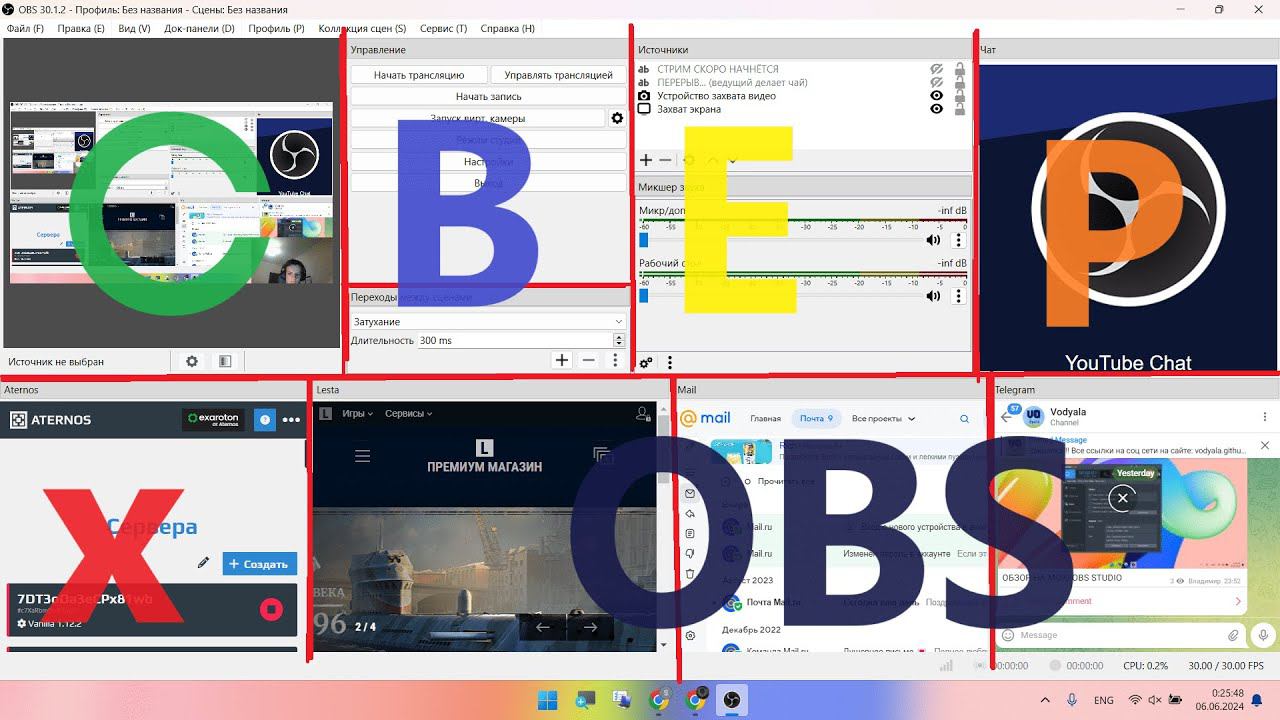Open advanced audio properties gears icon
The image size is (1280, 720).
tap(646, 363)
